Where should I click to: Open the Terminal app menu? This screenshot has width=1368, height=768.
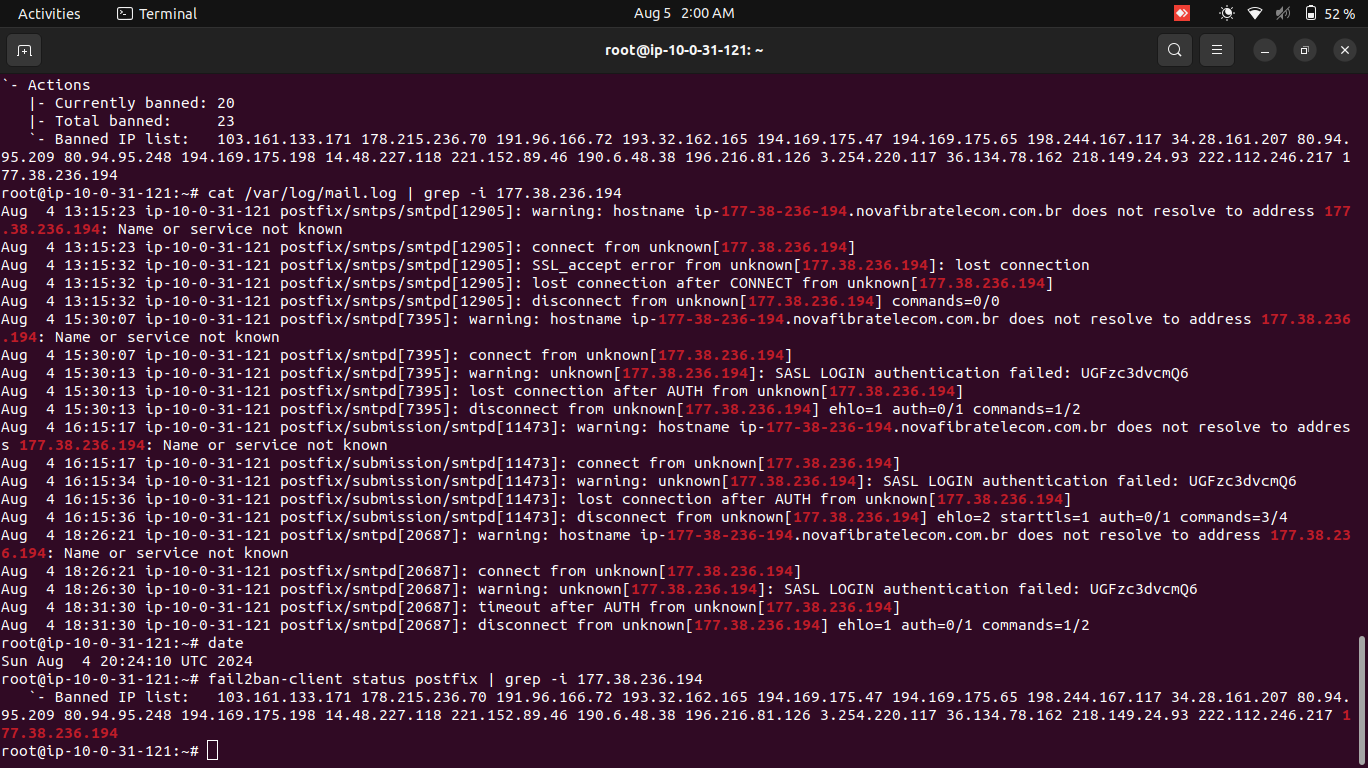coord(157,13)
